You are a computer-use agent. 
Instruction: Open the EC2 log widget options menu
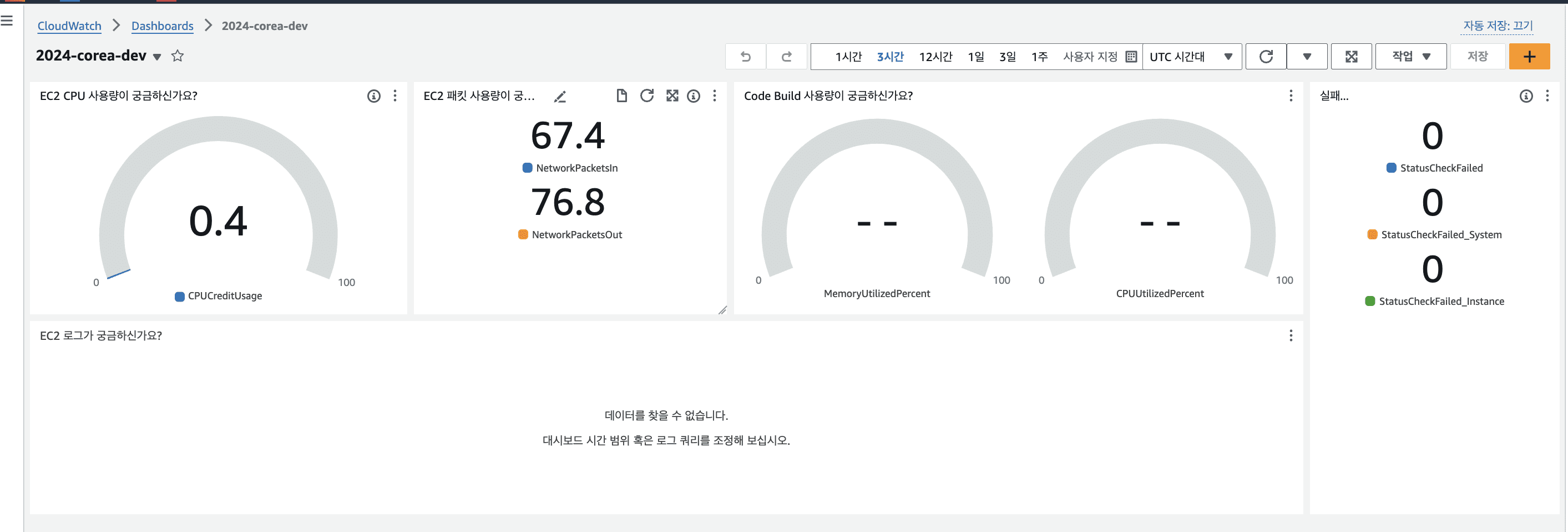(1291, 336)
